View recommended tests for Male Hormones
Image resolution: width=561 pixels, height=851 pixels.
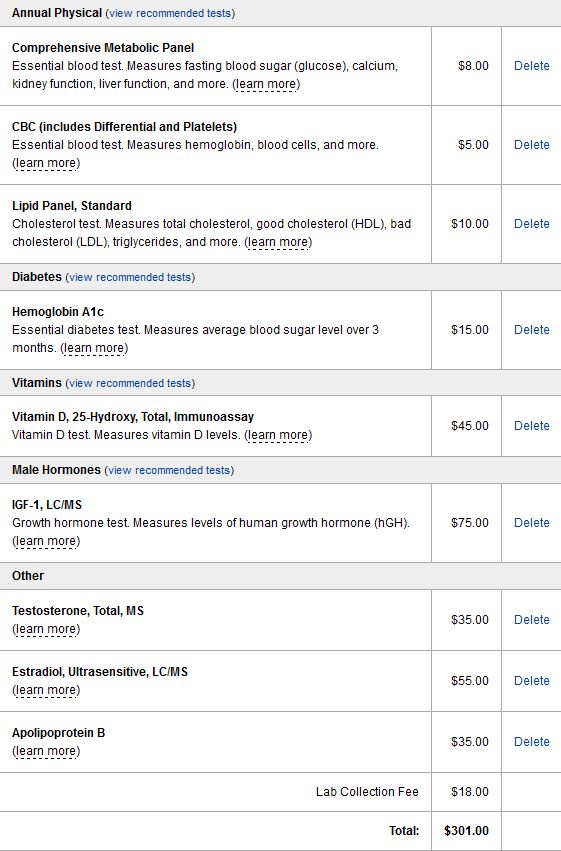click(169, 470)
